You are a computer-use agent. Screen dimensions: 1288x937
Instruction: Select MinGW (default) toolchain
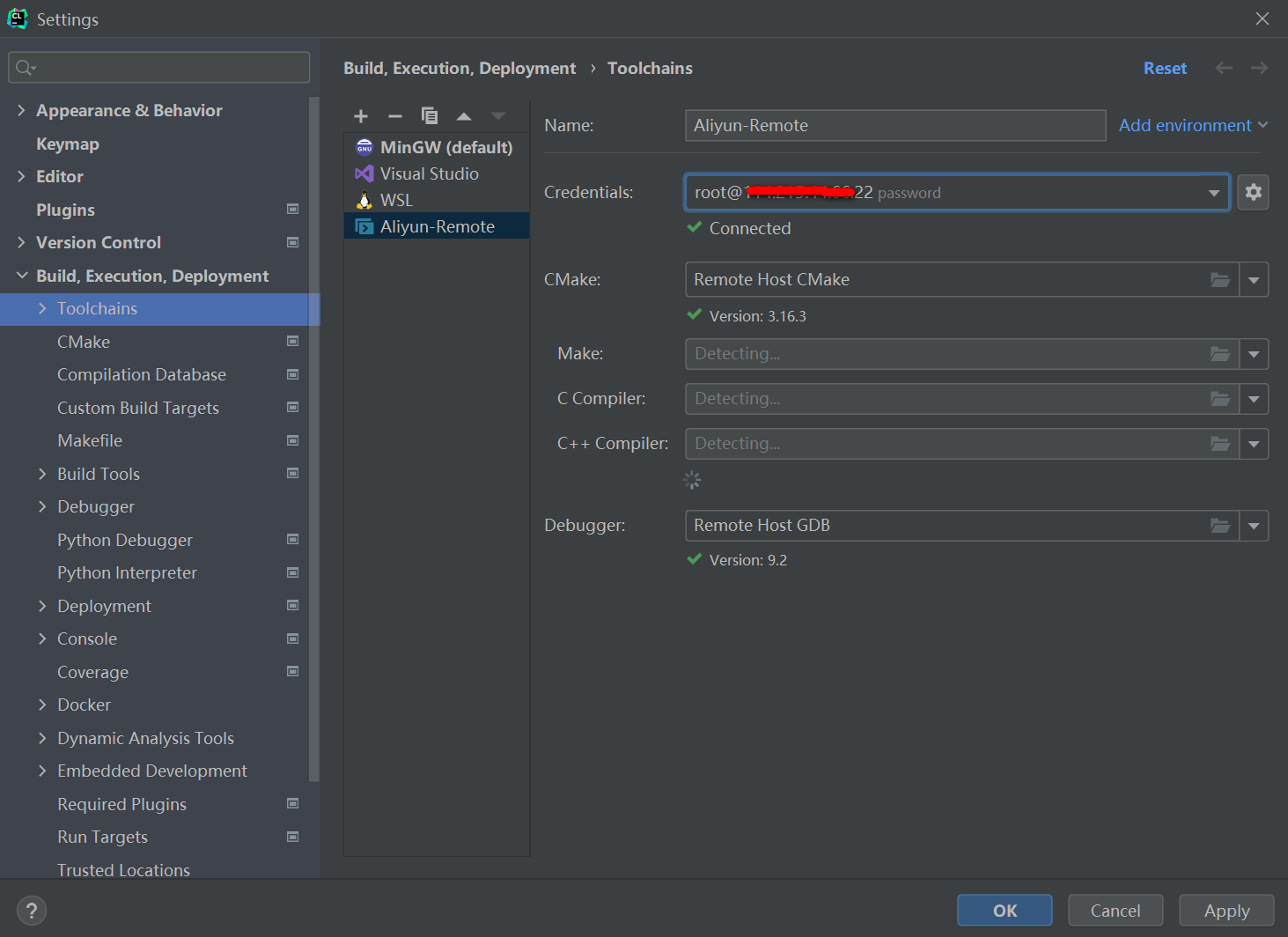point(437,147)
